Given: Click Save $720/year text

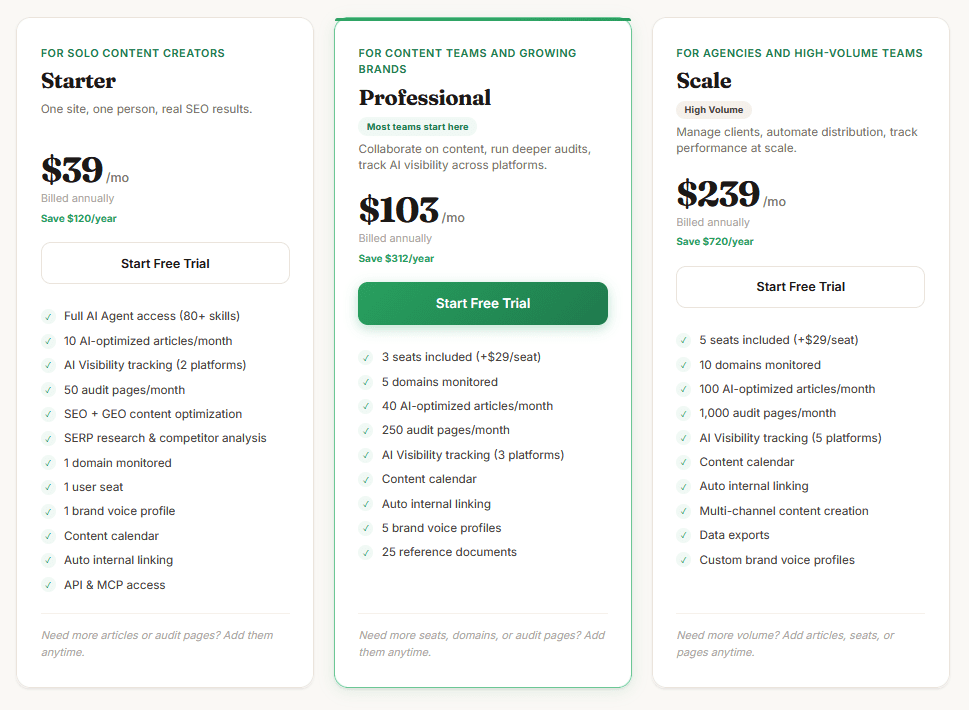Looking at the screenshot, I should click(x=715, y=242).
